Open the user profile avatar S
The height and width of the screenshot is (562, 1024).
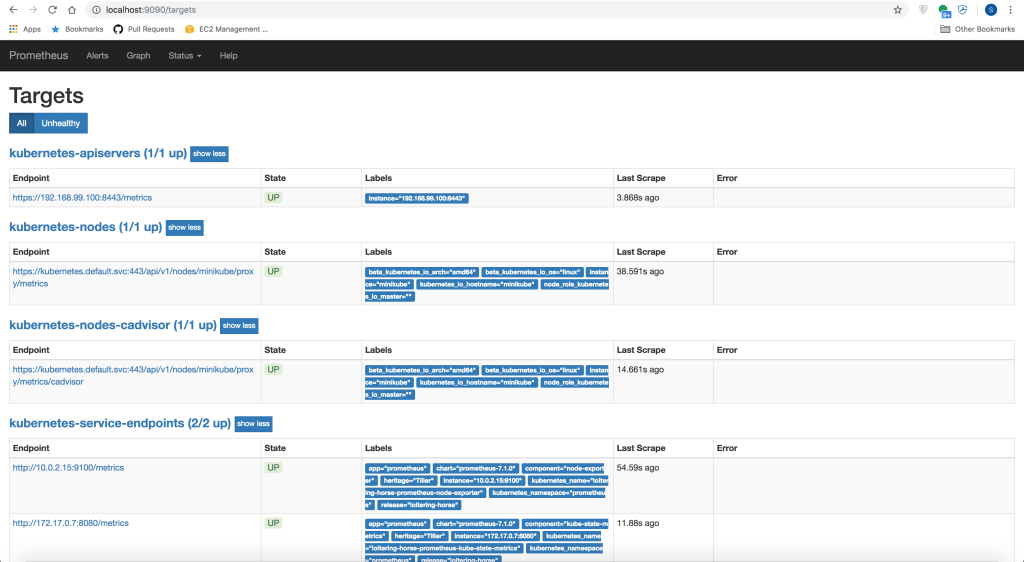point(991,10)
